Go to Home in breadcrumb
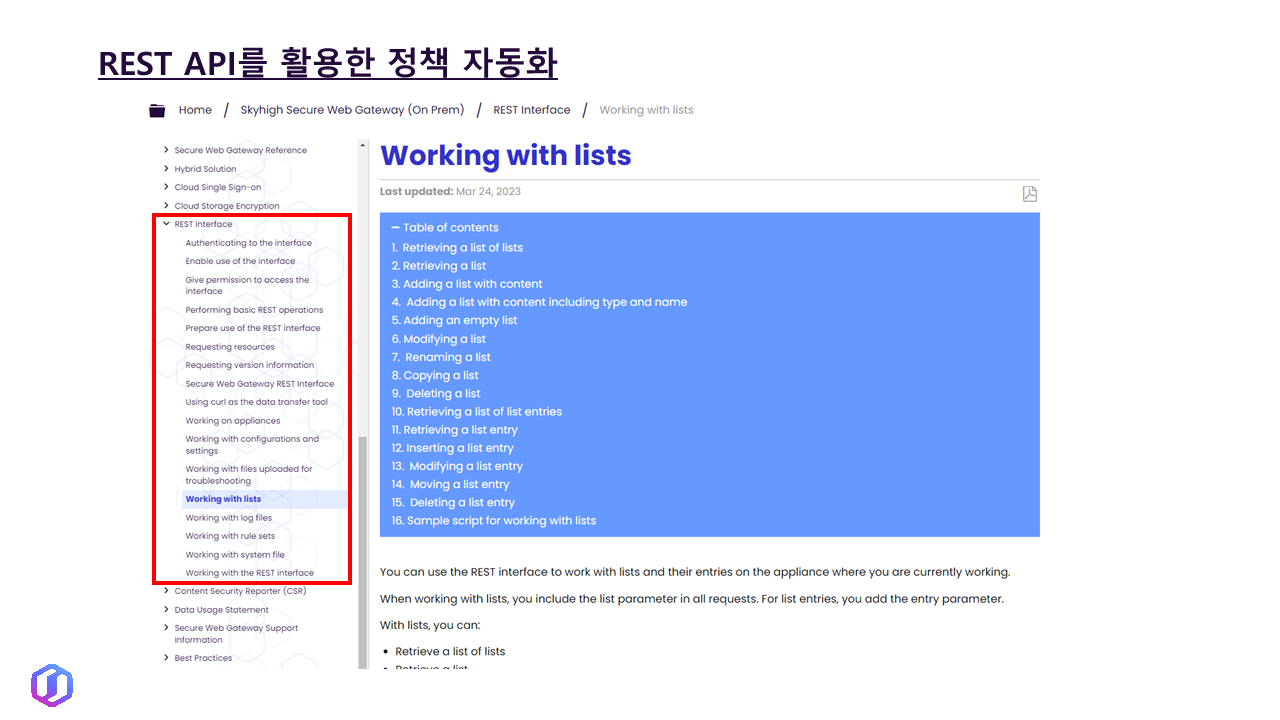 pos(195,110)
